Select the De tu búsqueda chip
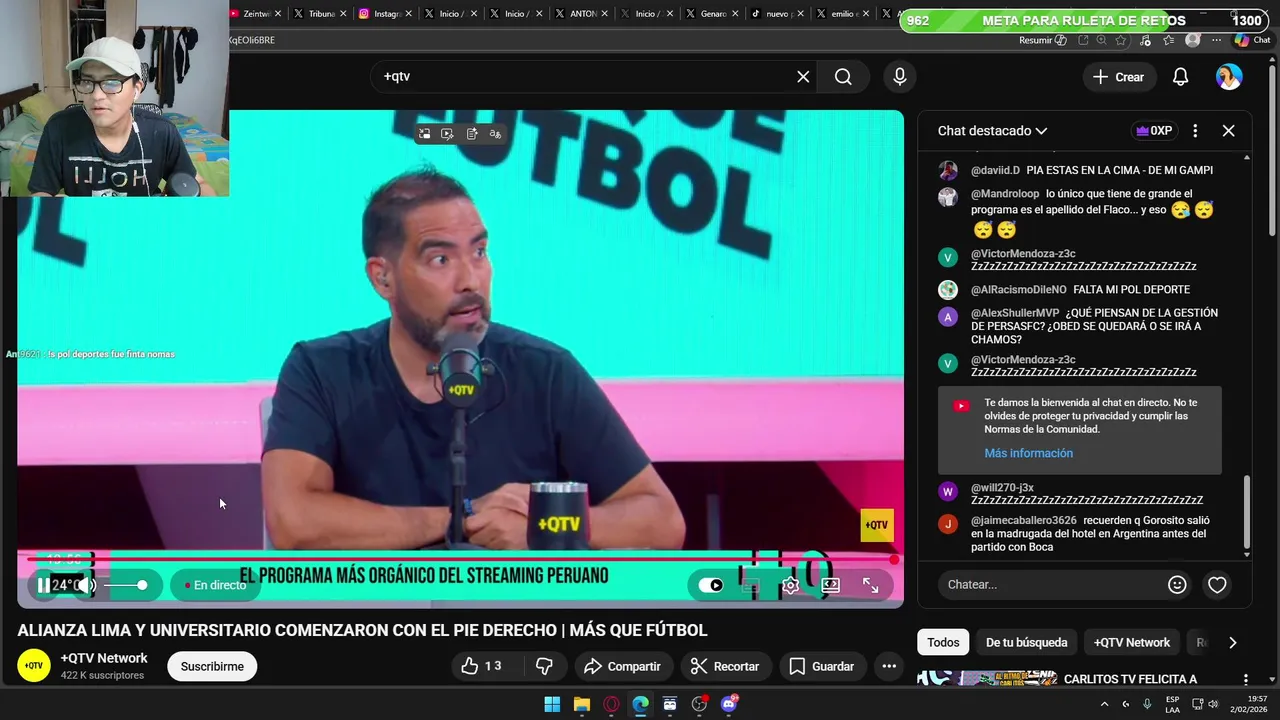The image size is (1280, 720). (x=1026, y=643)
